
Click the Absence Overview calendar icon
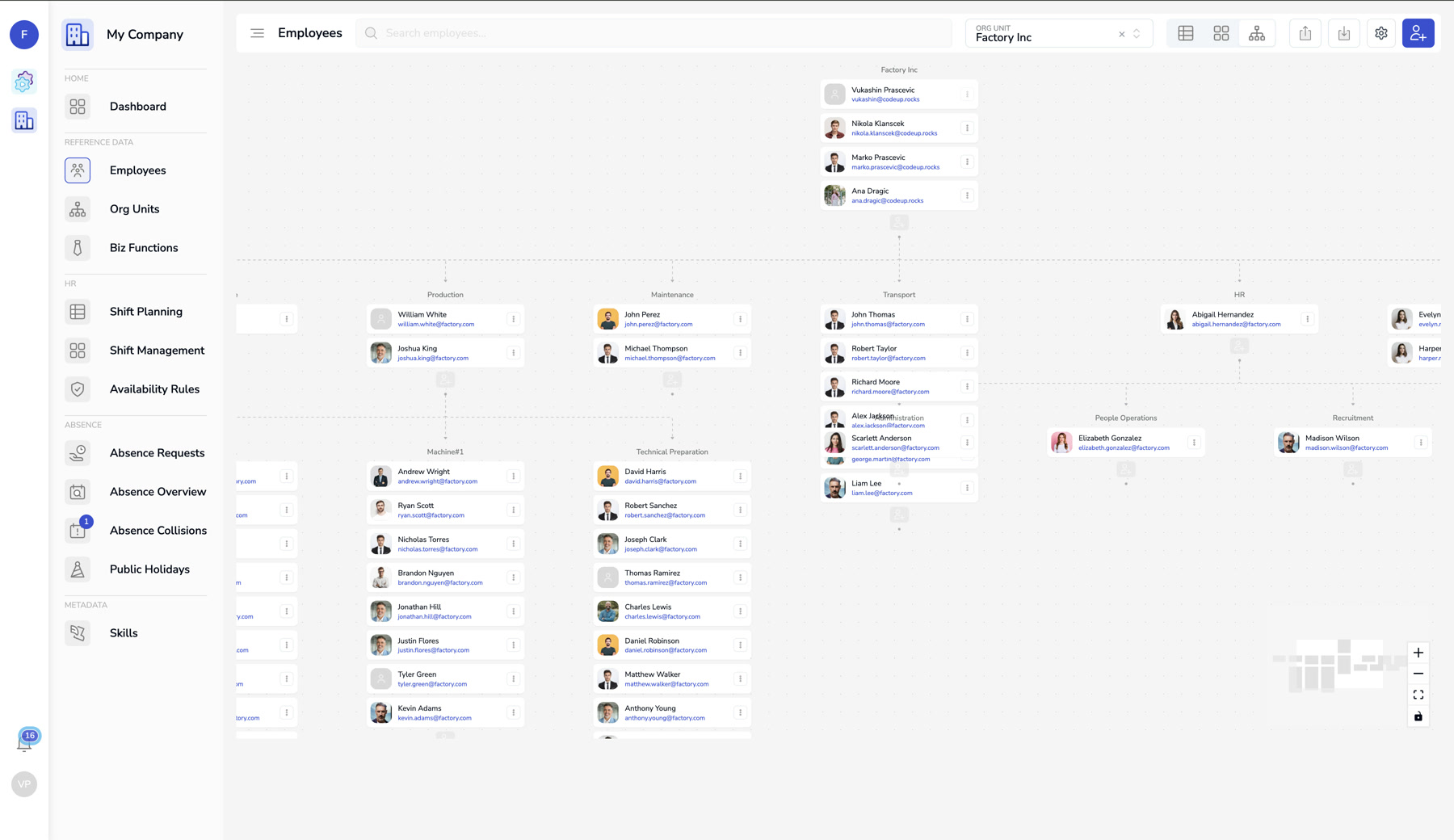78,492
